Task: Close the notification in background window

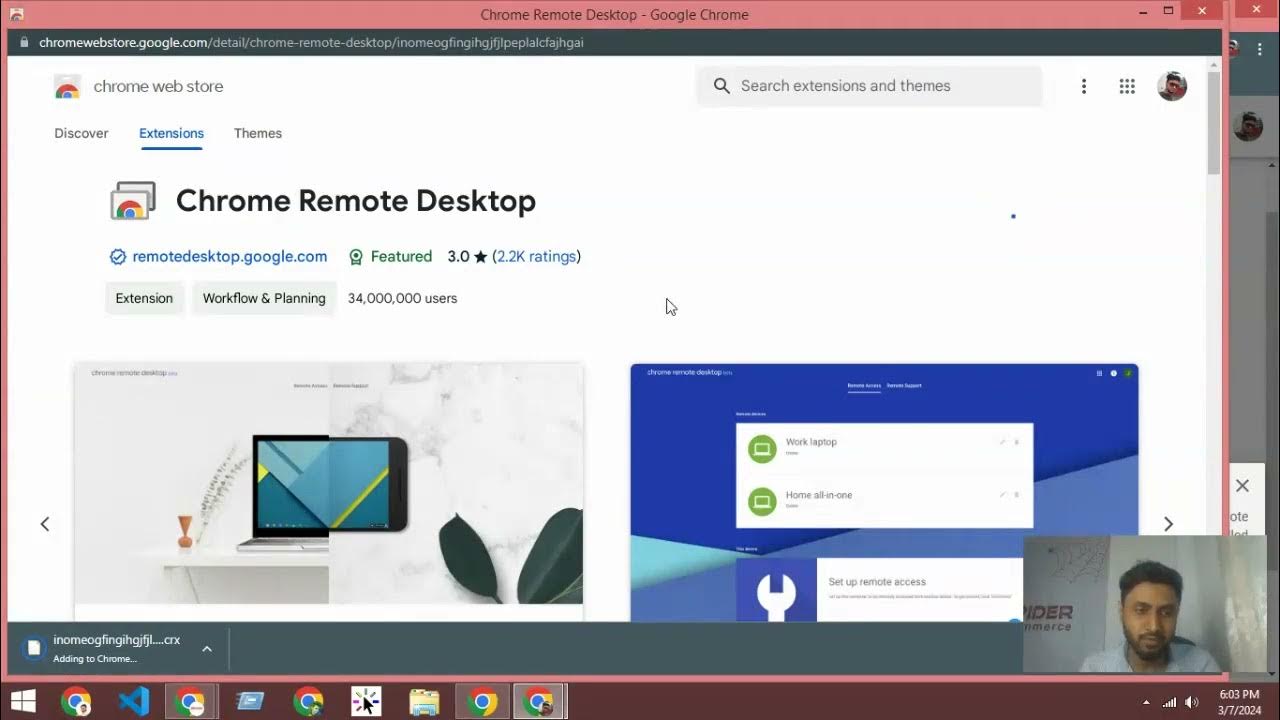Action: click(x=1242, y=486)
